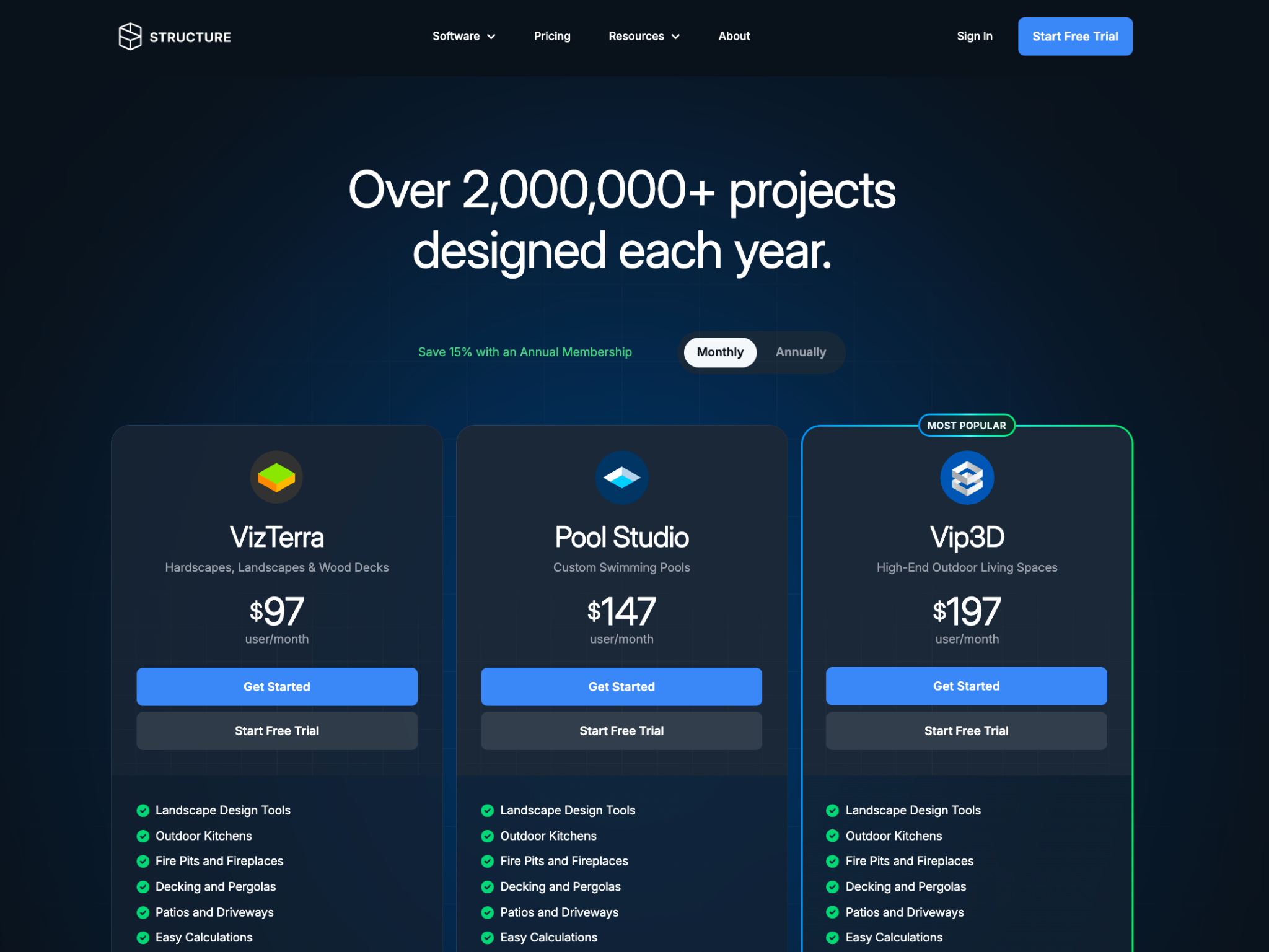Click VizTerra's Outdoor Kitchens checkmark icon

click(x=143, y=836)
